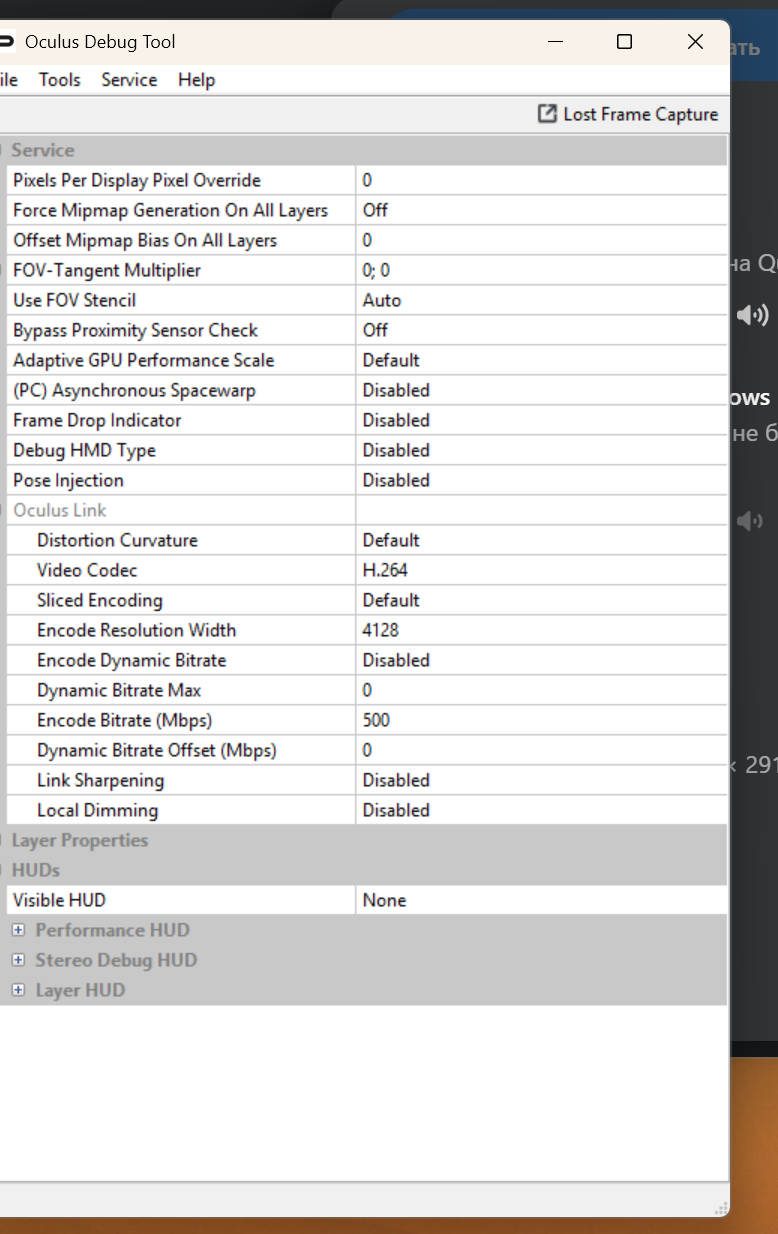Click speaker volume icon in background window
This screenshot has width=778, height=1234.
point(752,315)
